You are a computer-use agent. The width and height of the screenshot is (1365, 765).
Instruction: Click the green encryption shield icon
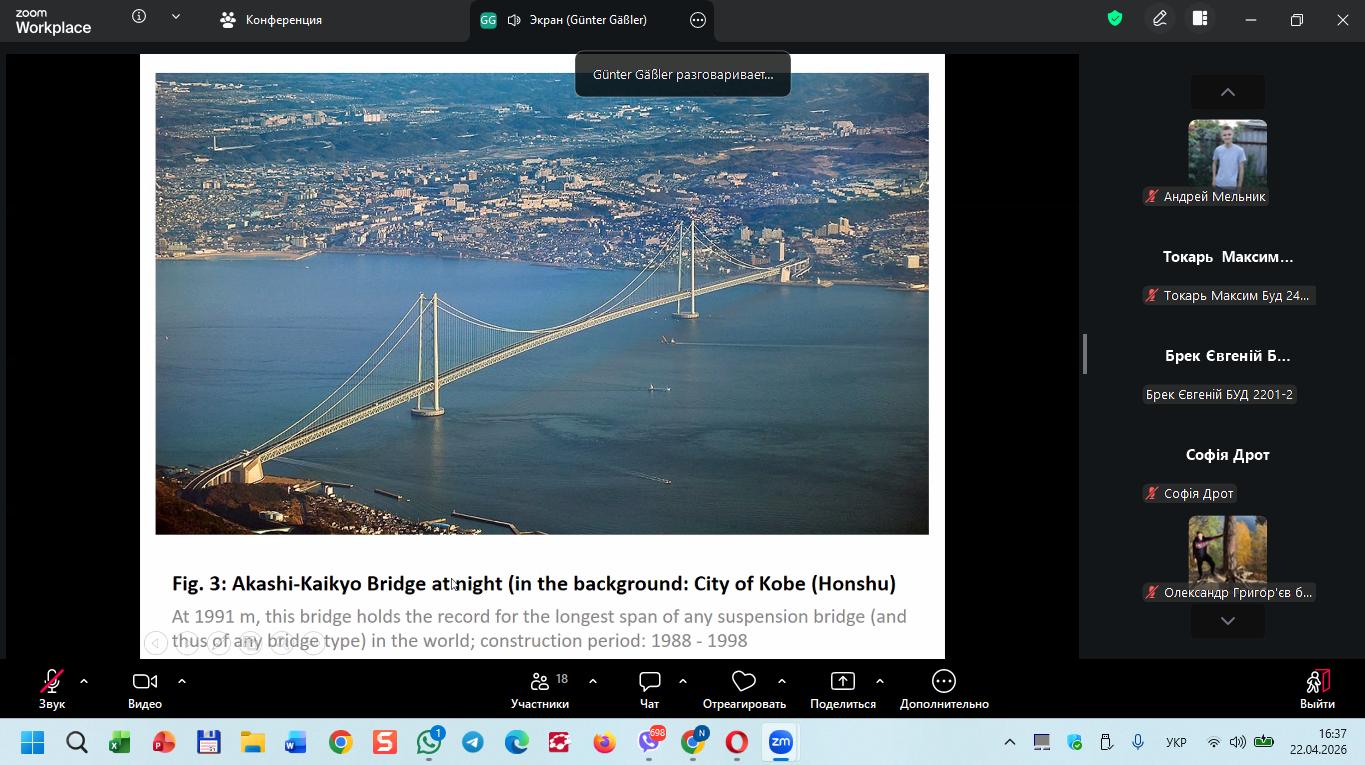1115,19
